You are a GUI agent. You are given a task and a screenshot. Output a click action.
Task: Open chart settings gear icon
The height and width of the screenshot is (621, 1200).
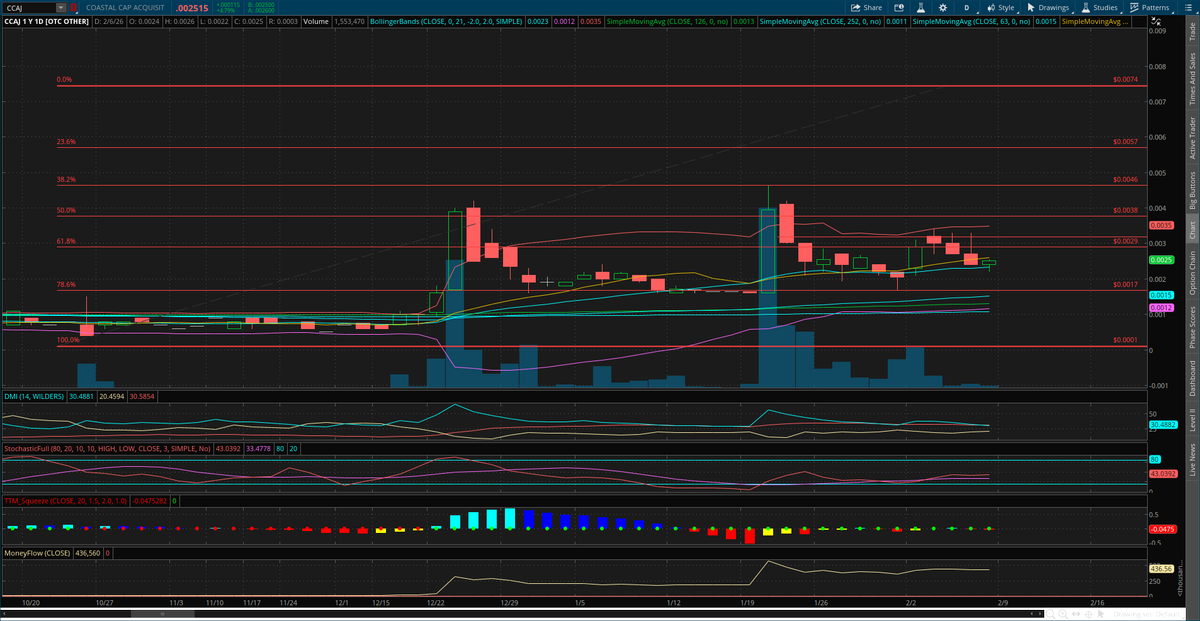tap(943, 7)
